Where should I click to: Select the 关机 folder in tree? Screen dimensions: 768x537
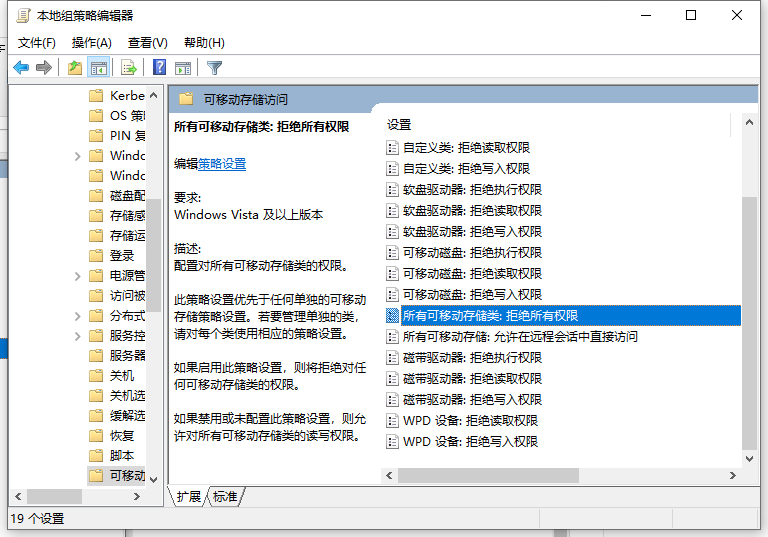click(x=121, y=376)
